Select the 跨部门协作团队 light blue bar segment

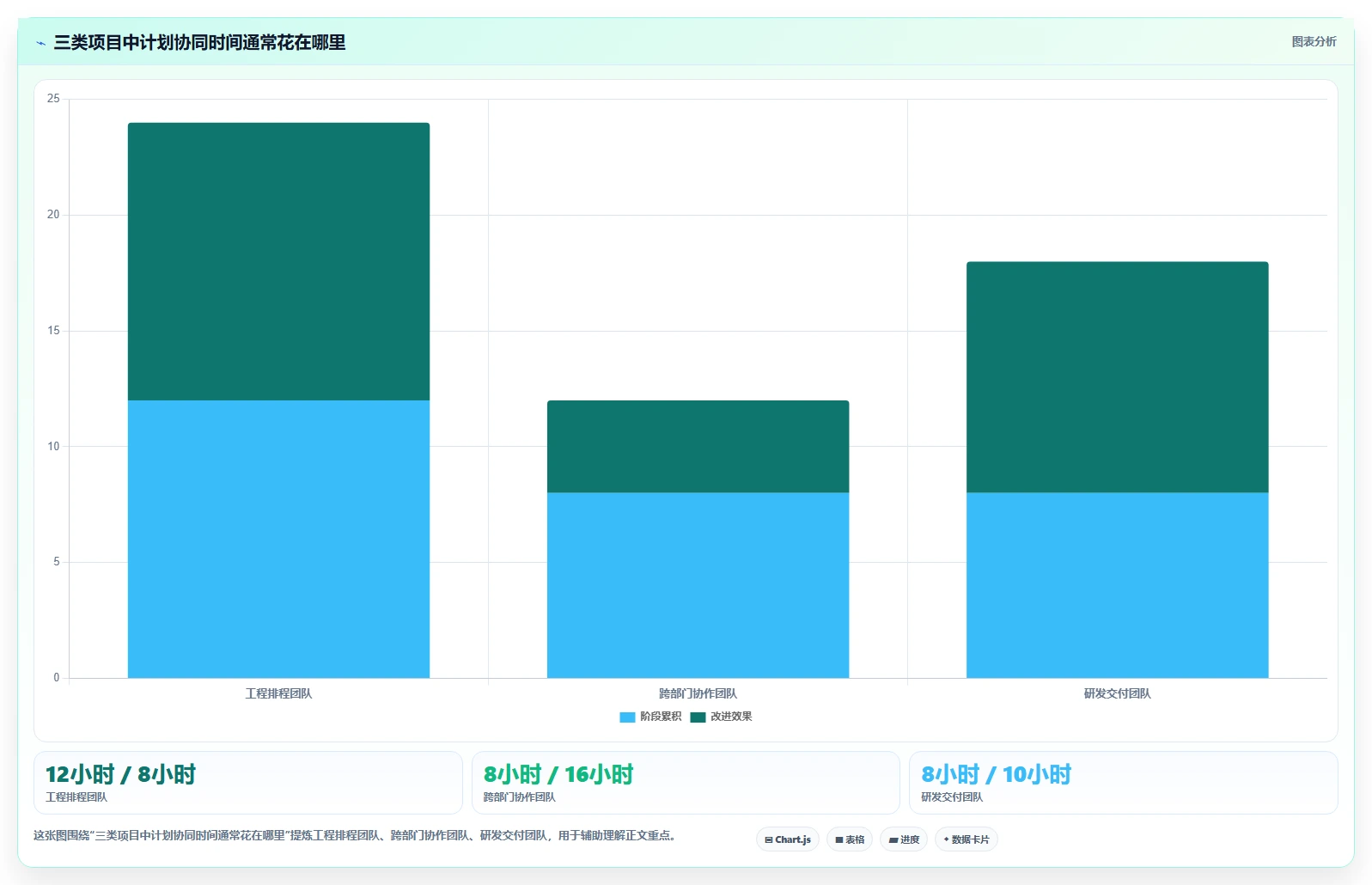click(698, 585)
